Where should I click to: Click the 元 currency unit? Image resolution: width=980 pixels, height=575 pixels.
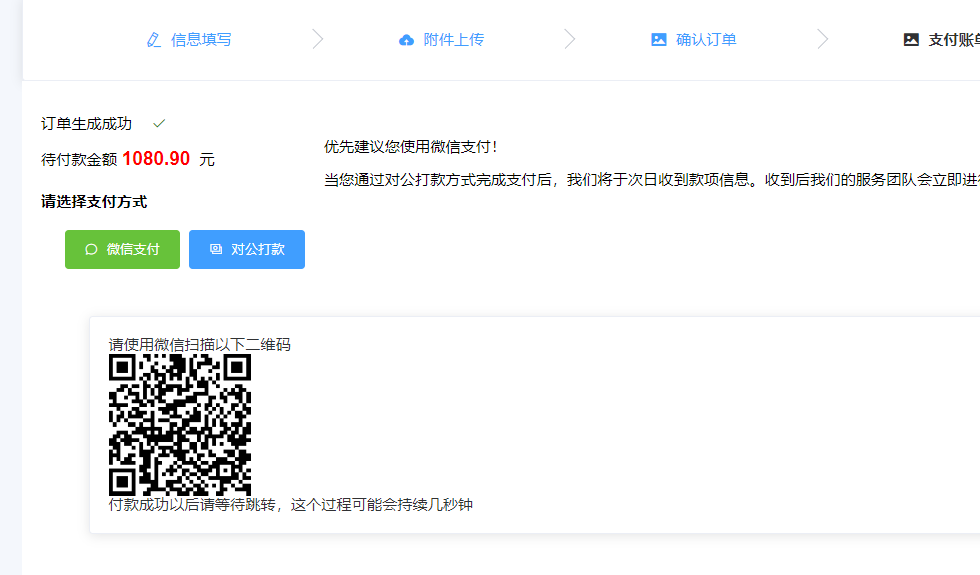pyautogui.click(x=207, y=159)
